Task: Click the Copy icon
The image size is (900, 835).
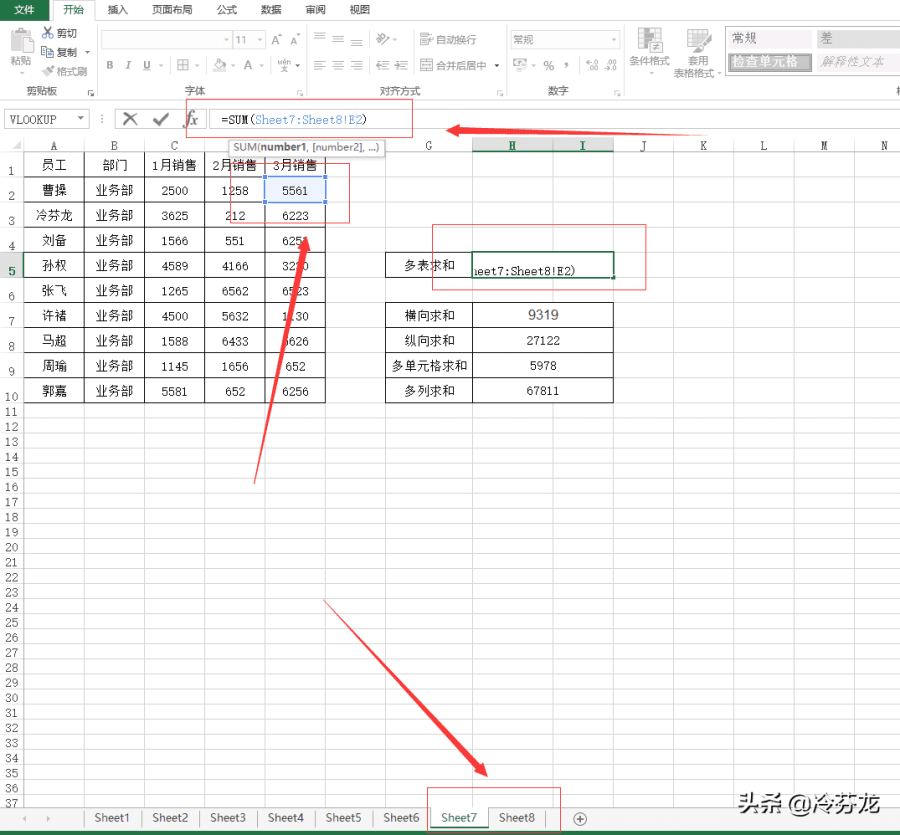Action: coord(48,52)
